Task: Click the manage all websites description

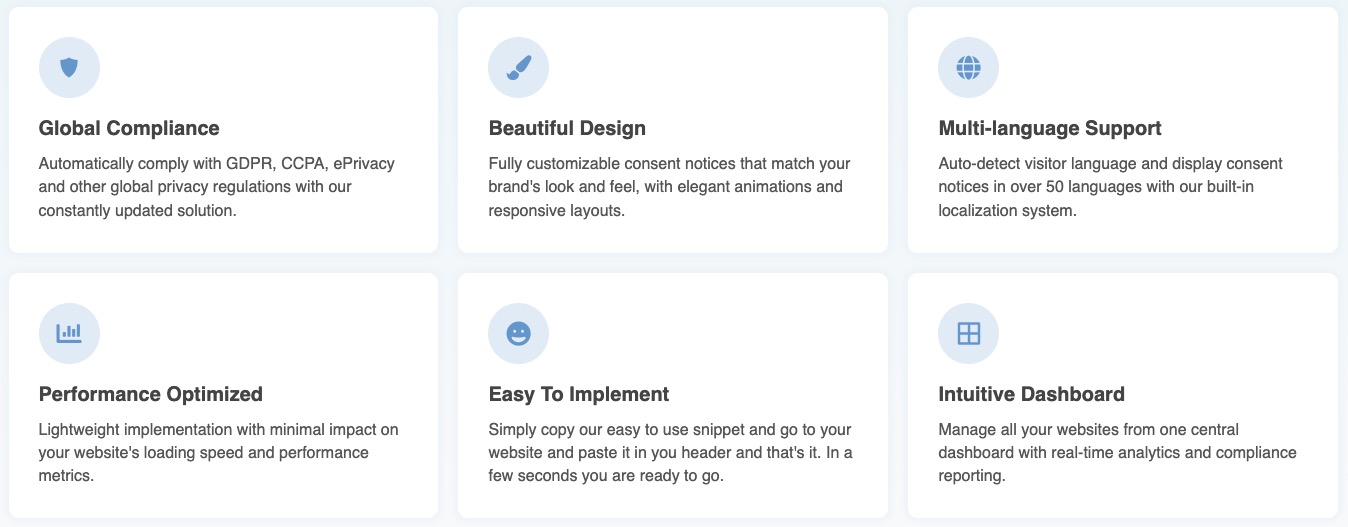Action: [x=1116, y=452]
